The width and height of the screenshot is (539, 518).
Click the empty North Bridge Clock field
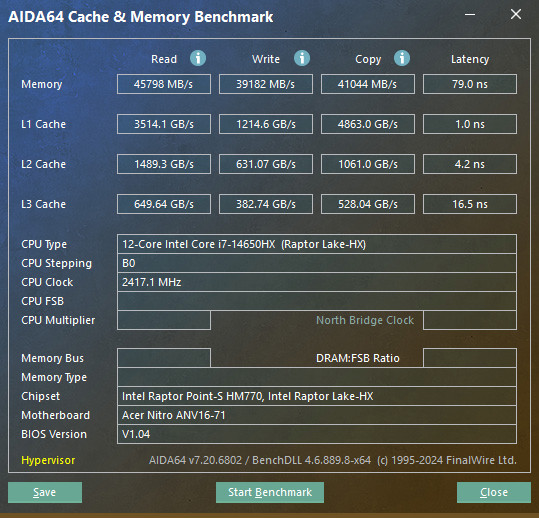tap(470, 320)
